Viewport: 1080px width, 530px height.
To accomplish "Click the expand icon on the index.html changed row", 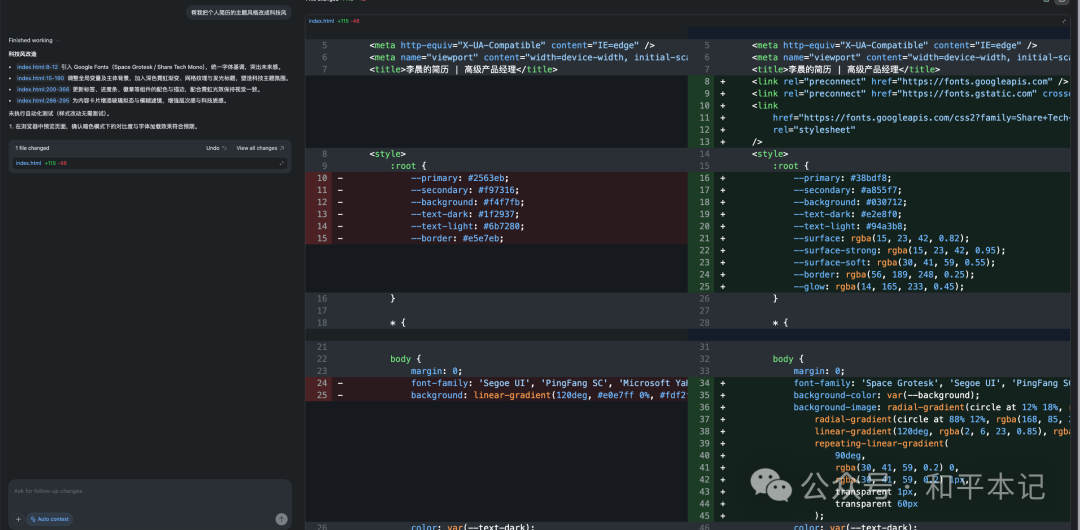I will (281, 163).
